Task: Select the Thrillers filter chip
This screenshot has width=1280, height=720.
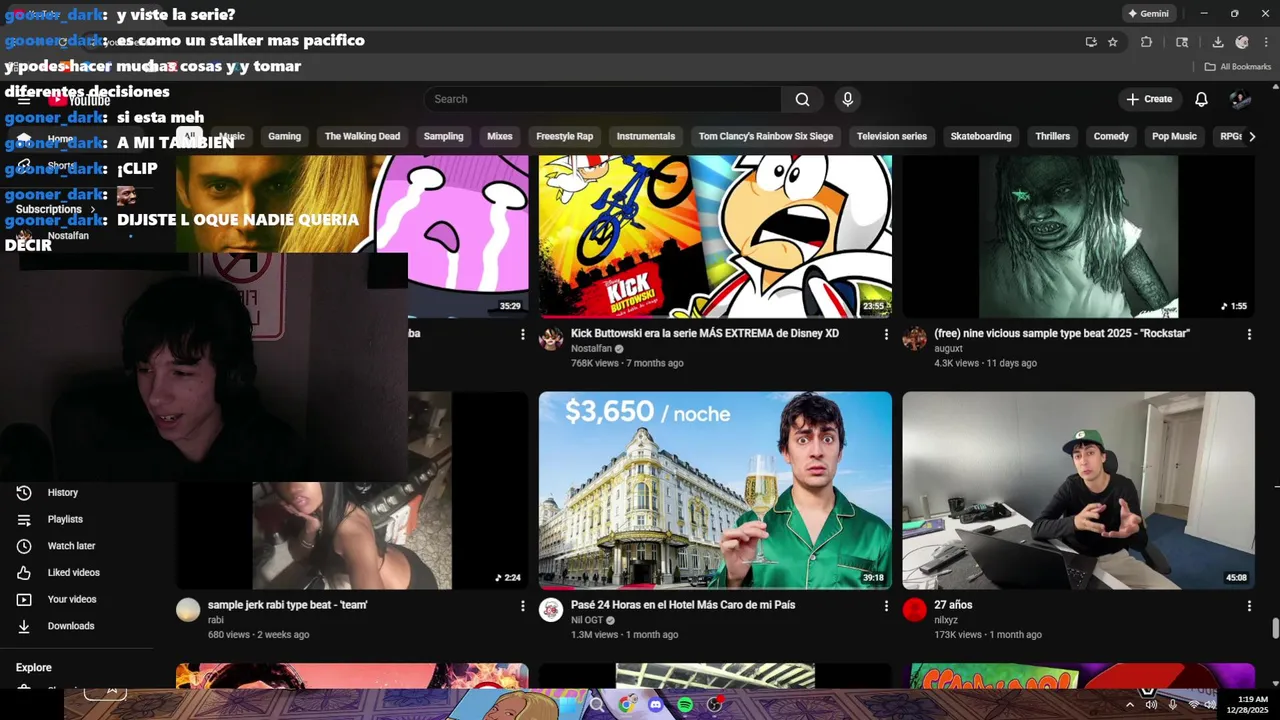Action: tap(1052, 136)
